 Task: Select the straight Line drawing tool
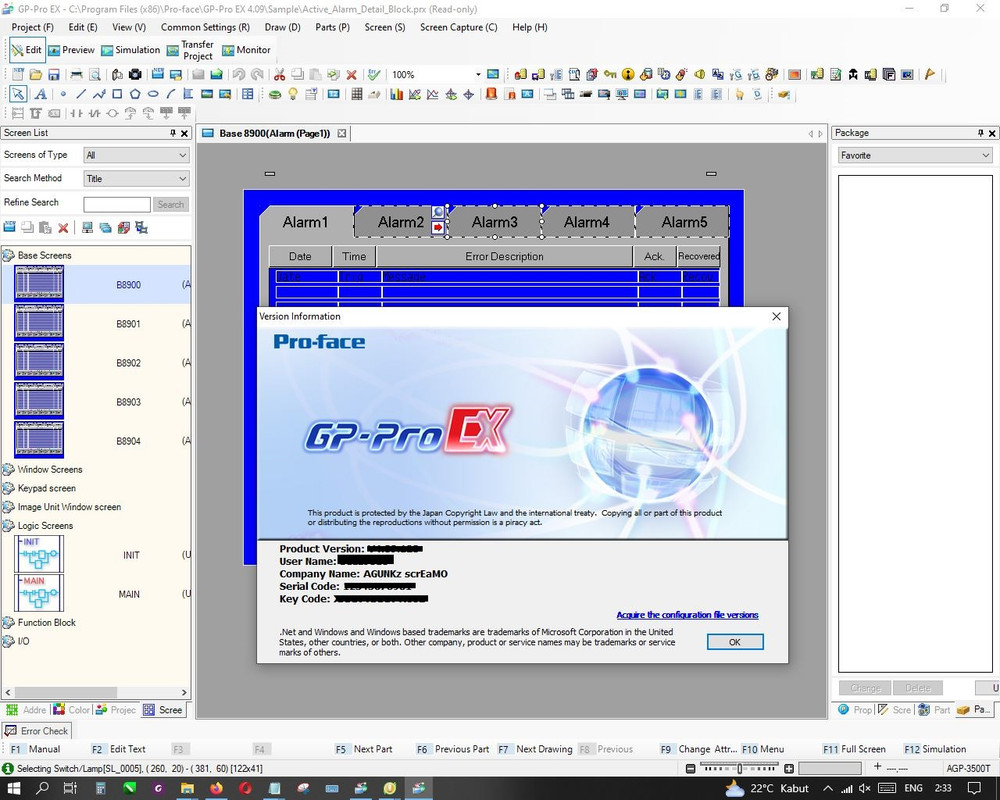coord(81,94)
